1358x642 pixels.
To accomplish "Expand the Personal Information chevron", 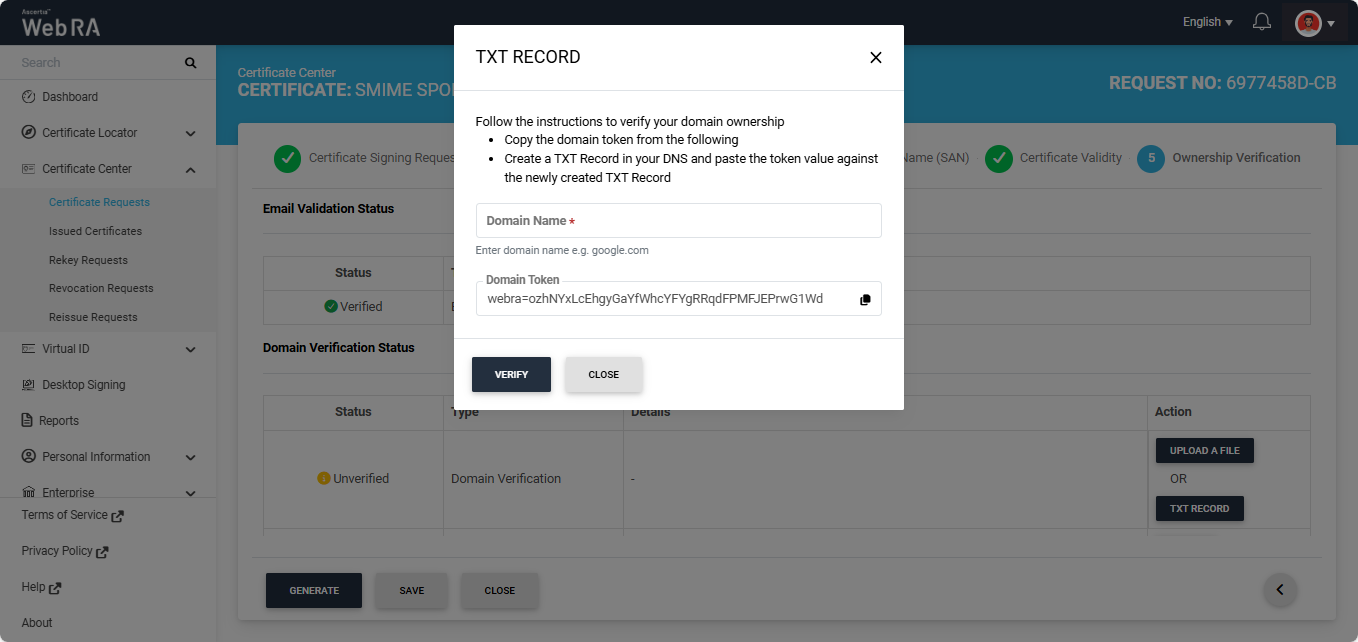I will [x=191, y=457].
